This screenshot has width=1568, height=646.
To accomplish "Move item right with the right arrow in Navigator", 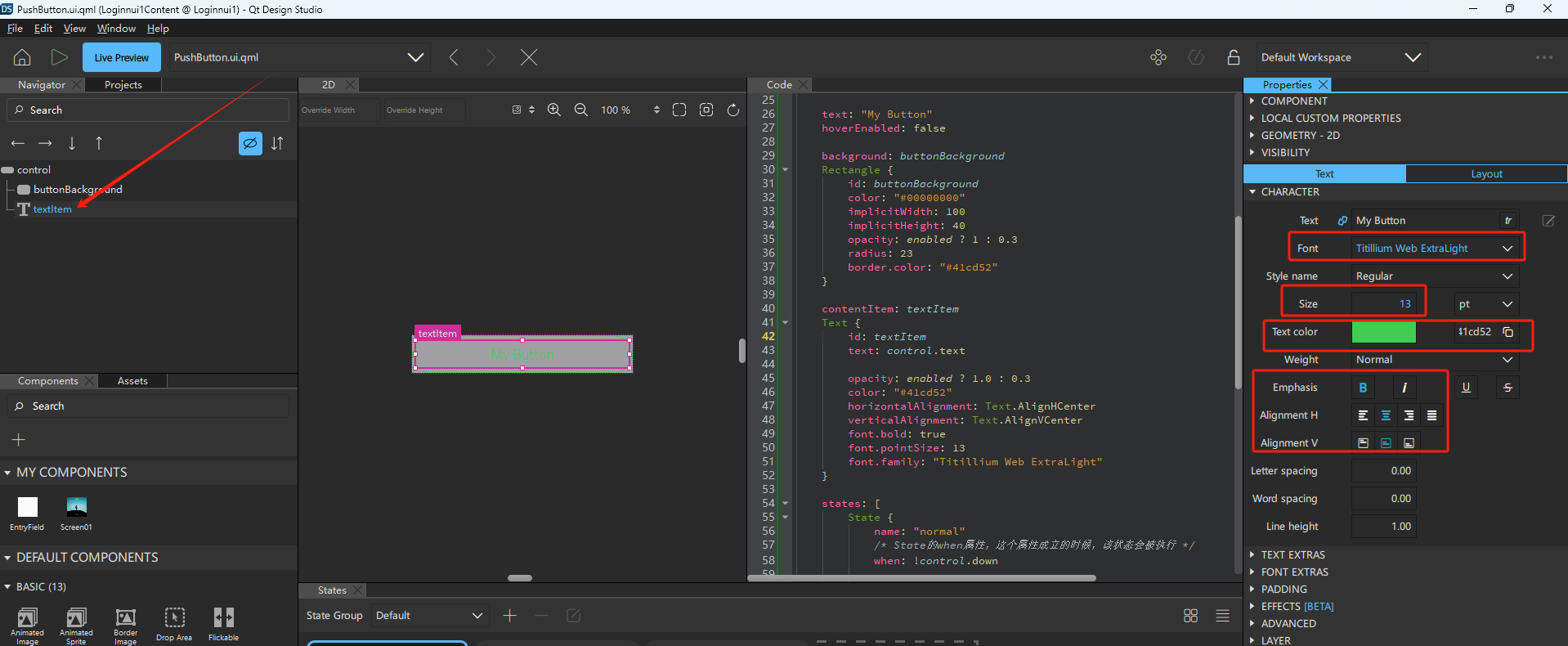I will tap(45, 143).
